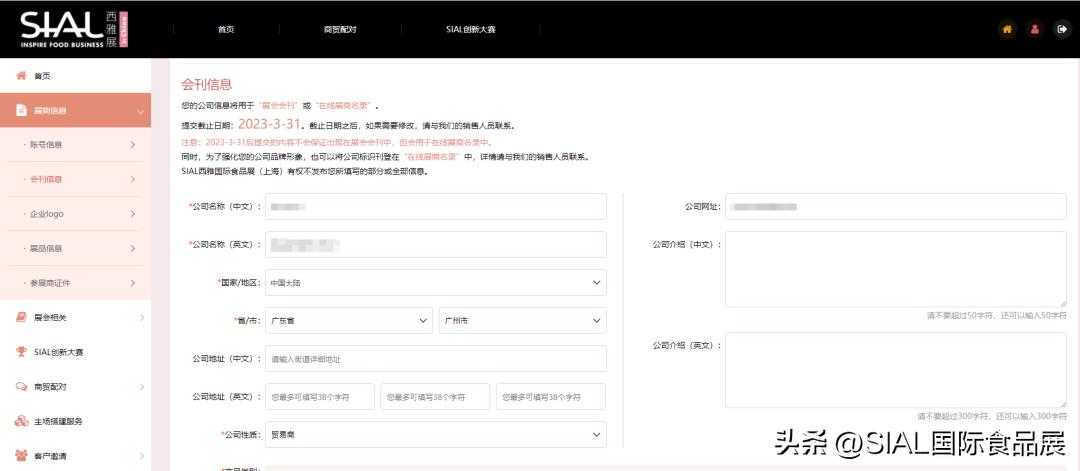Open the province dropdown showing 广东省
Viewport: 1080px width, 471px height.
pyautogui.click(x=349, y=320)
